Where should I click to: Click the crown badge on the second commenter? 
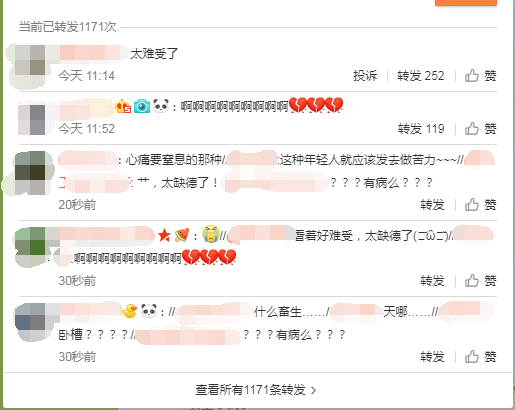(123, 106)
